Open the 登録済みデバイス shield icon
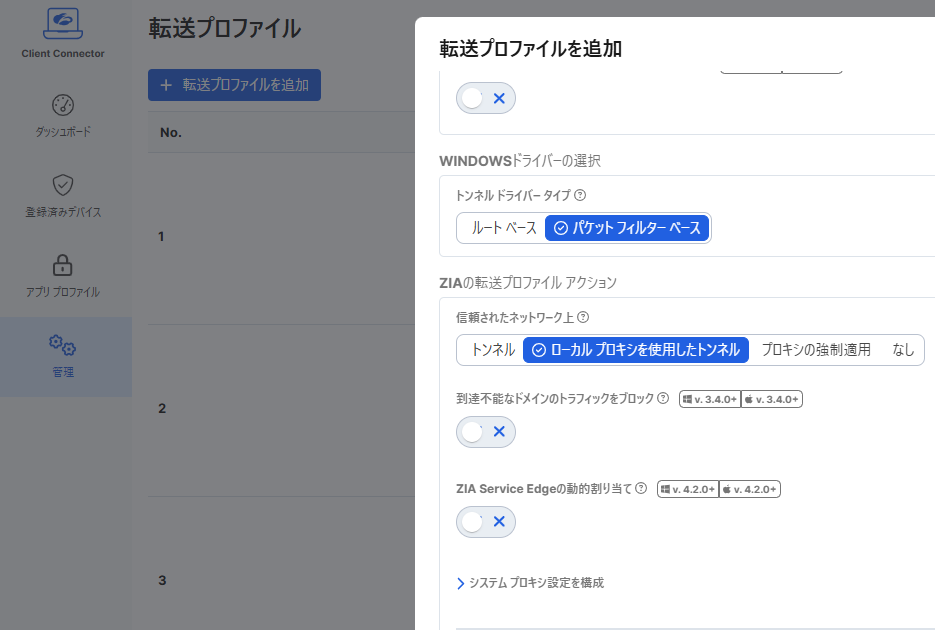 [63, 185]
